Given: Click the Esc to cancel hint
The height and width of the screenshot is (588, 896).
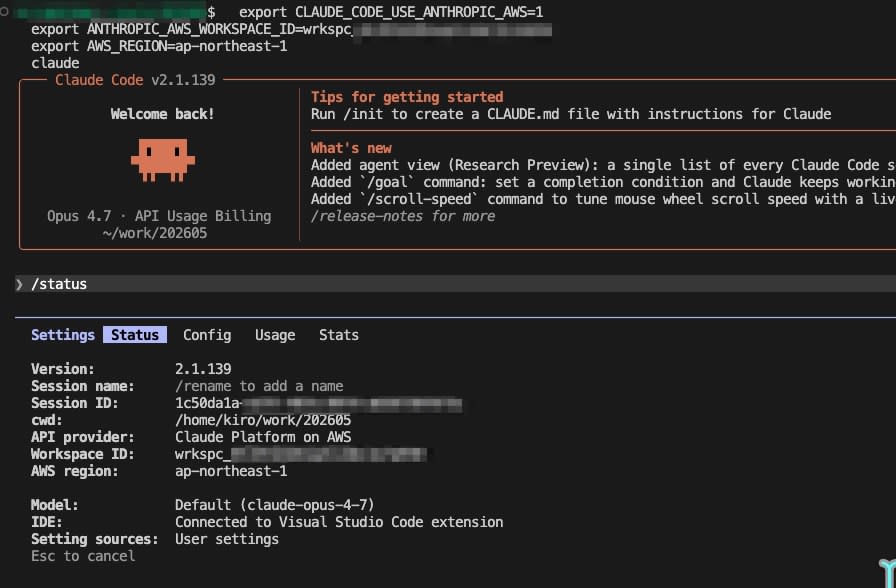Looking at the screenshot, I should [x=83, y=556].
